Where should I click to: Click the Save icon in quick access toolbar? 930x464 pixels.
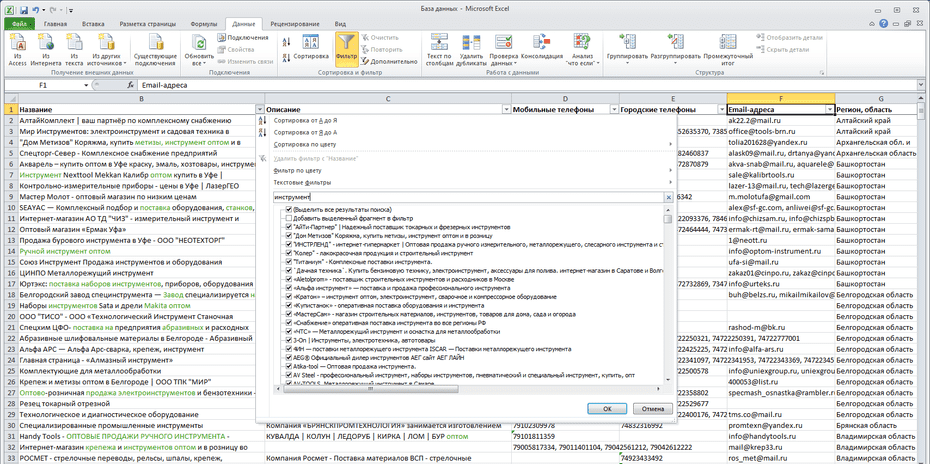[x=24, y=10]
